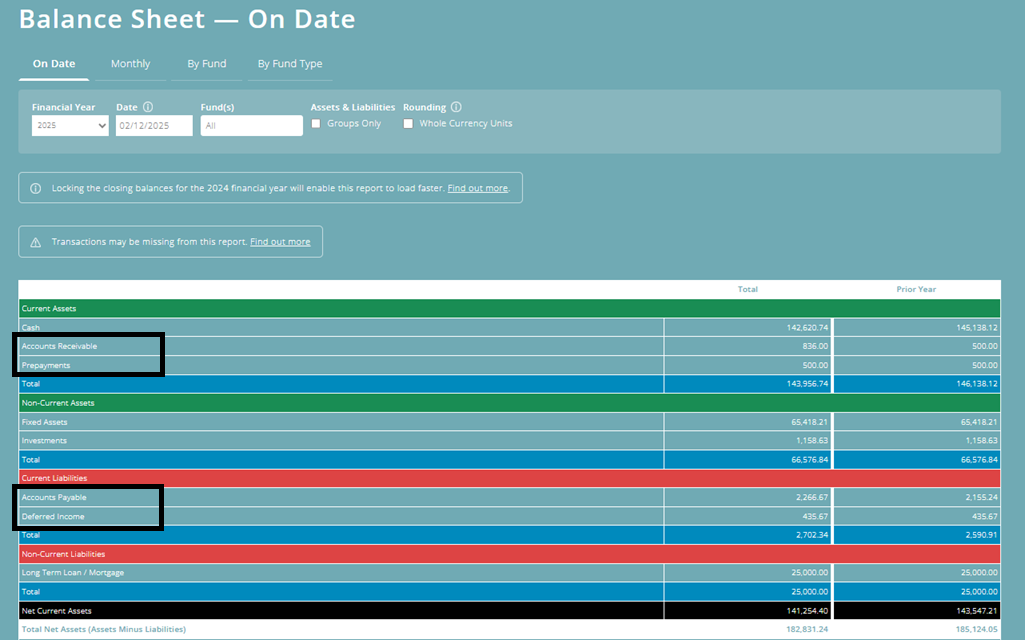Click Current Liabilities prior year total 2,590.91
The width and height of the screenshot is (1025, 640).
[981, 535]
